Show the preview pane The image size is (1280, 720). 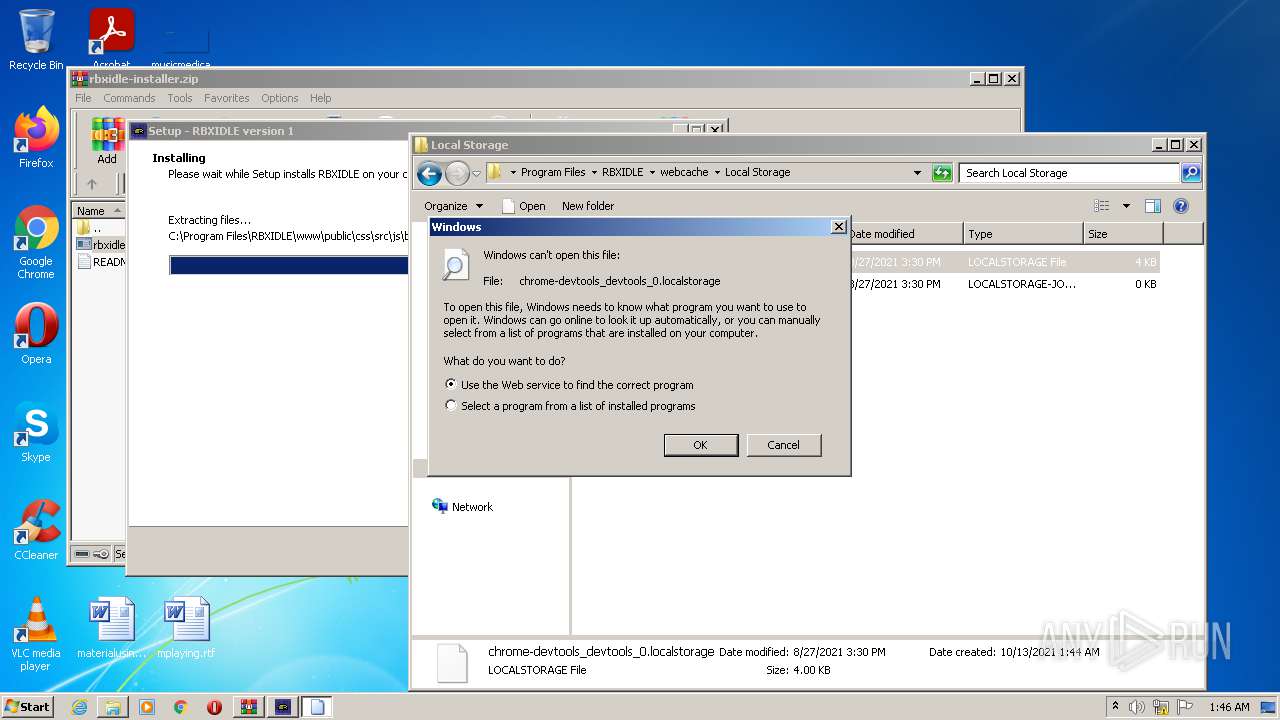pos(1152,206)
